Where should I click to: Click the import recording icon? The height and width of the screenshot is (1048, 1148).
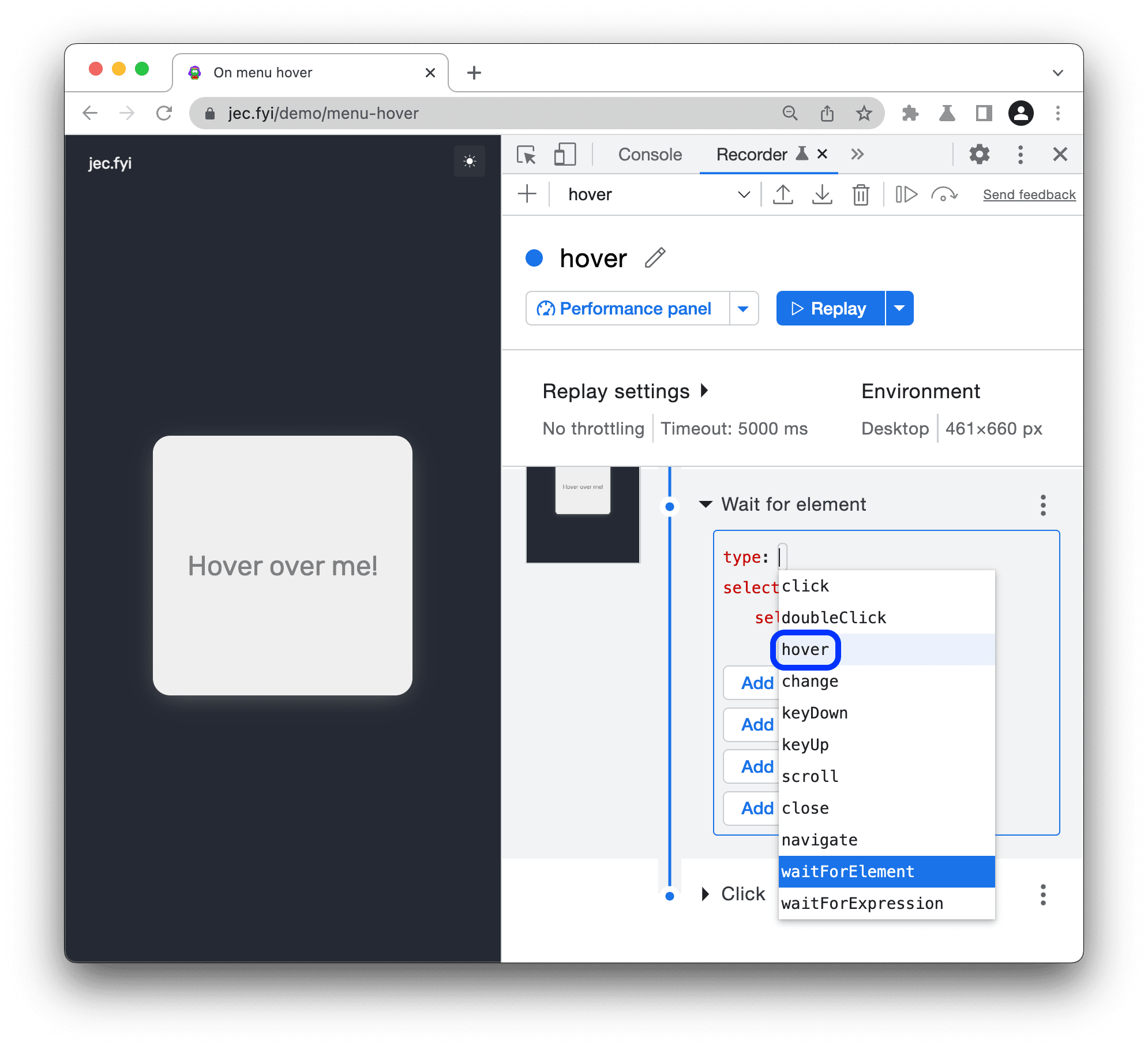point(821,194)
